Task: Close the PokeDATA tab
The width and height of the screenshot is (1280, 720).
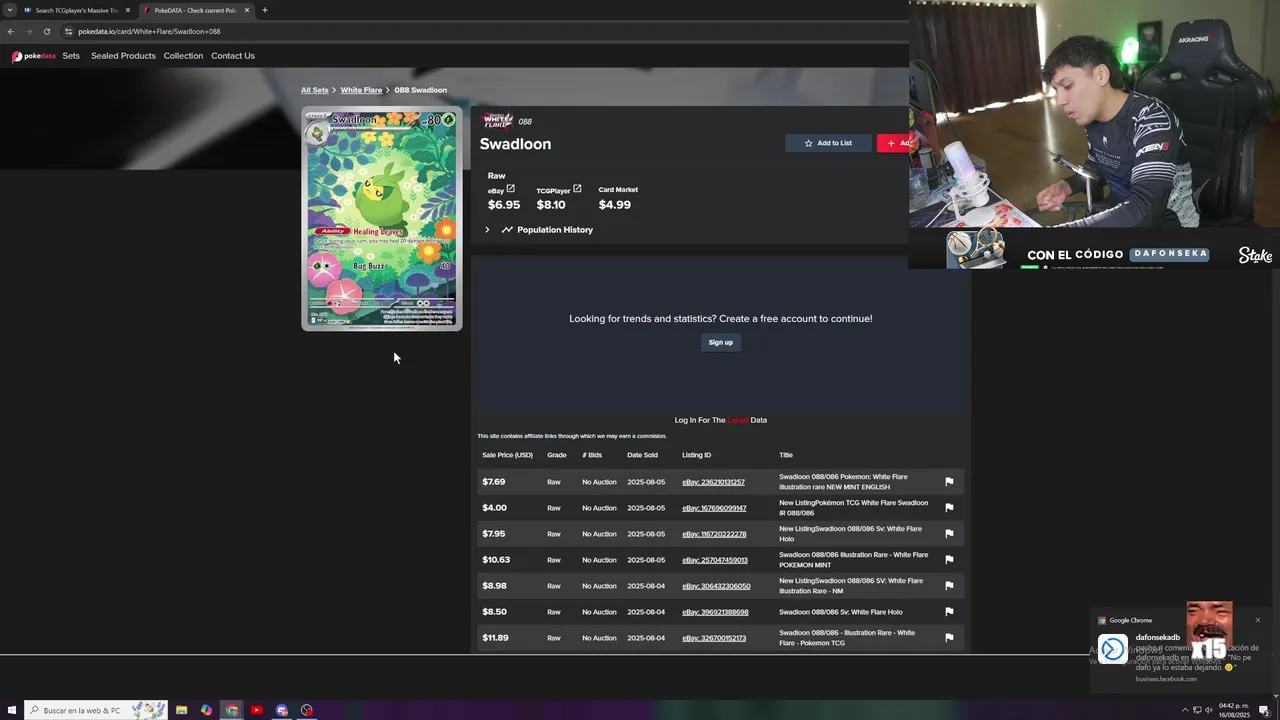Action: coord(247,10)
